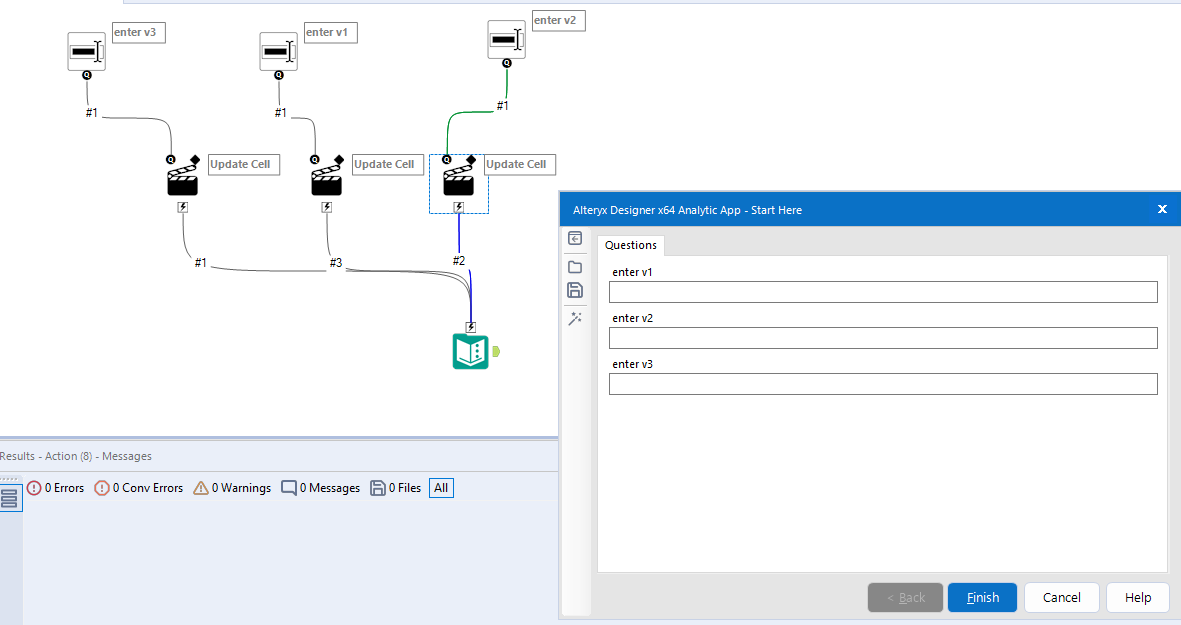Select the magic wand icon in the dialog sidebar
The width and height of the screenshot is (1181, 625).
point(575,318)
